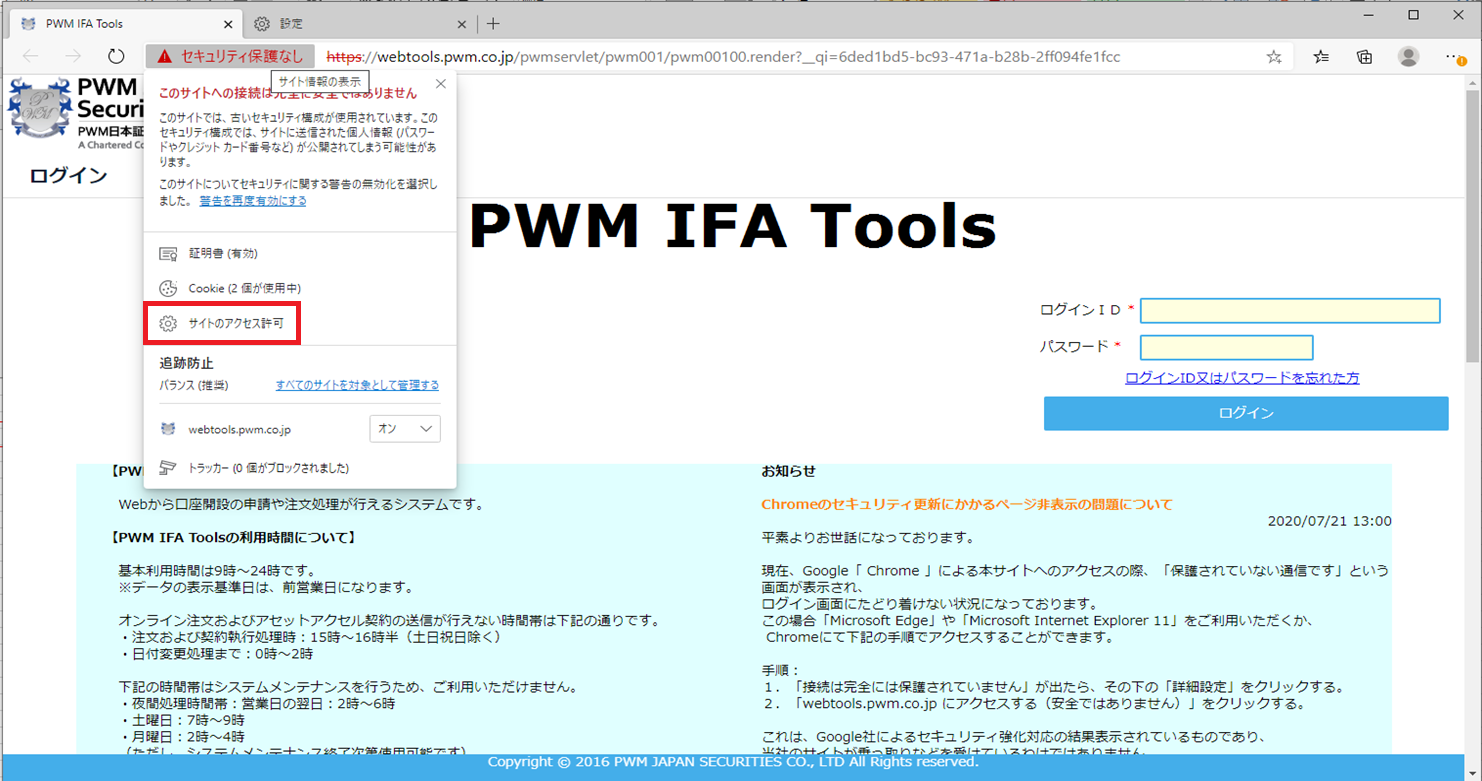Click 【PWM IFA Toolsの利用時間について】 heading
Screen dimensions: 1482x781
pyautogui.click(x=233, y=537)
